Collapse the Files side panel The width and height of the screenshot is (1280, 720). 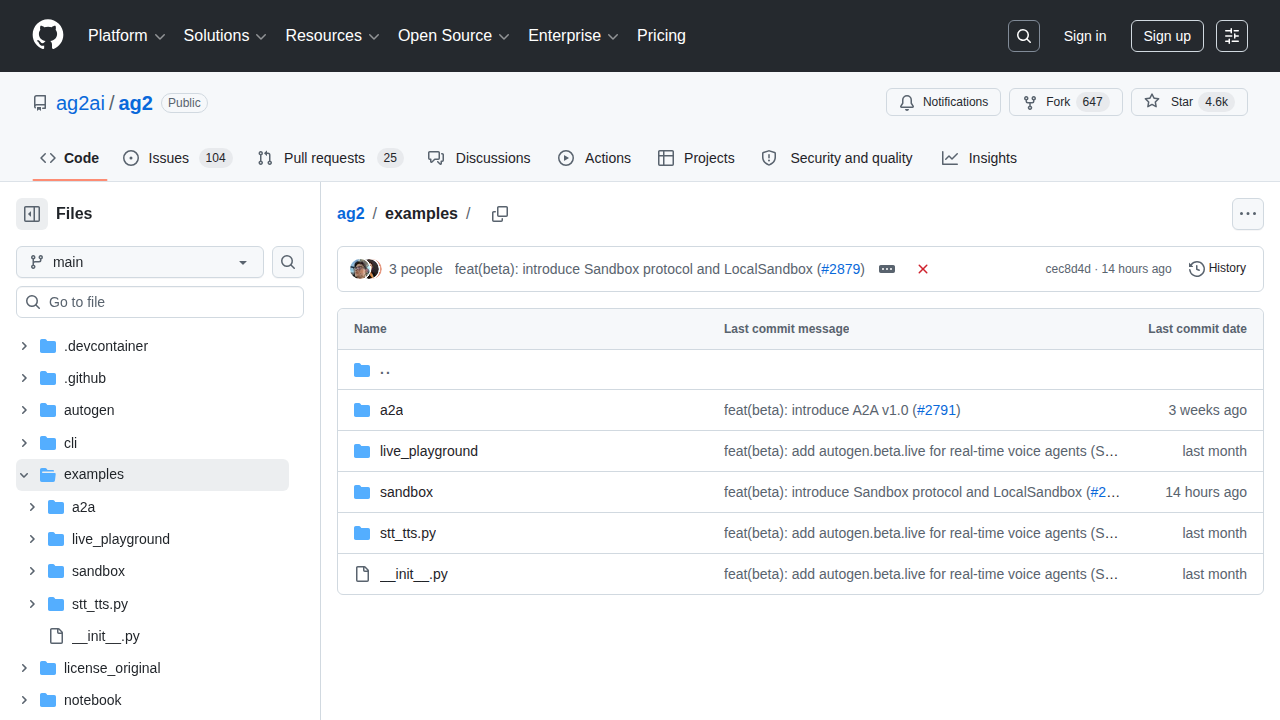pos(32,214)
